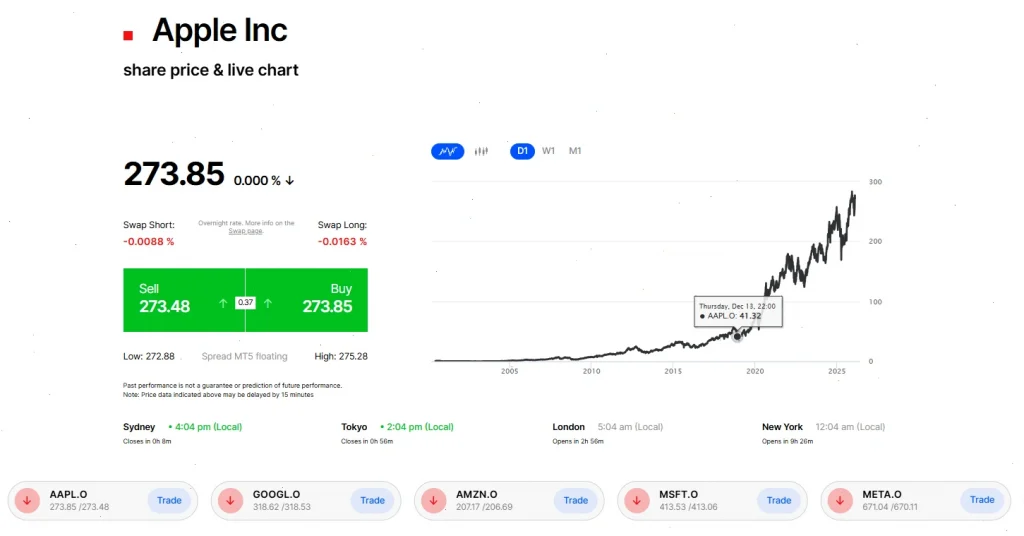Select the W1 weekly timeframe
This screenshot has height=536, width=1024.
point(549,151)
